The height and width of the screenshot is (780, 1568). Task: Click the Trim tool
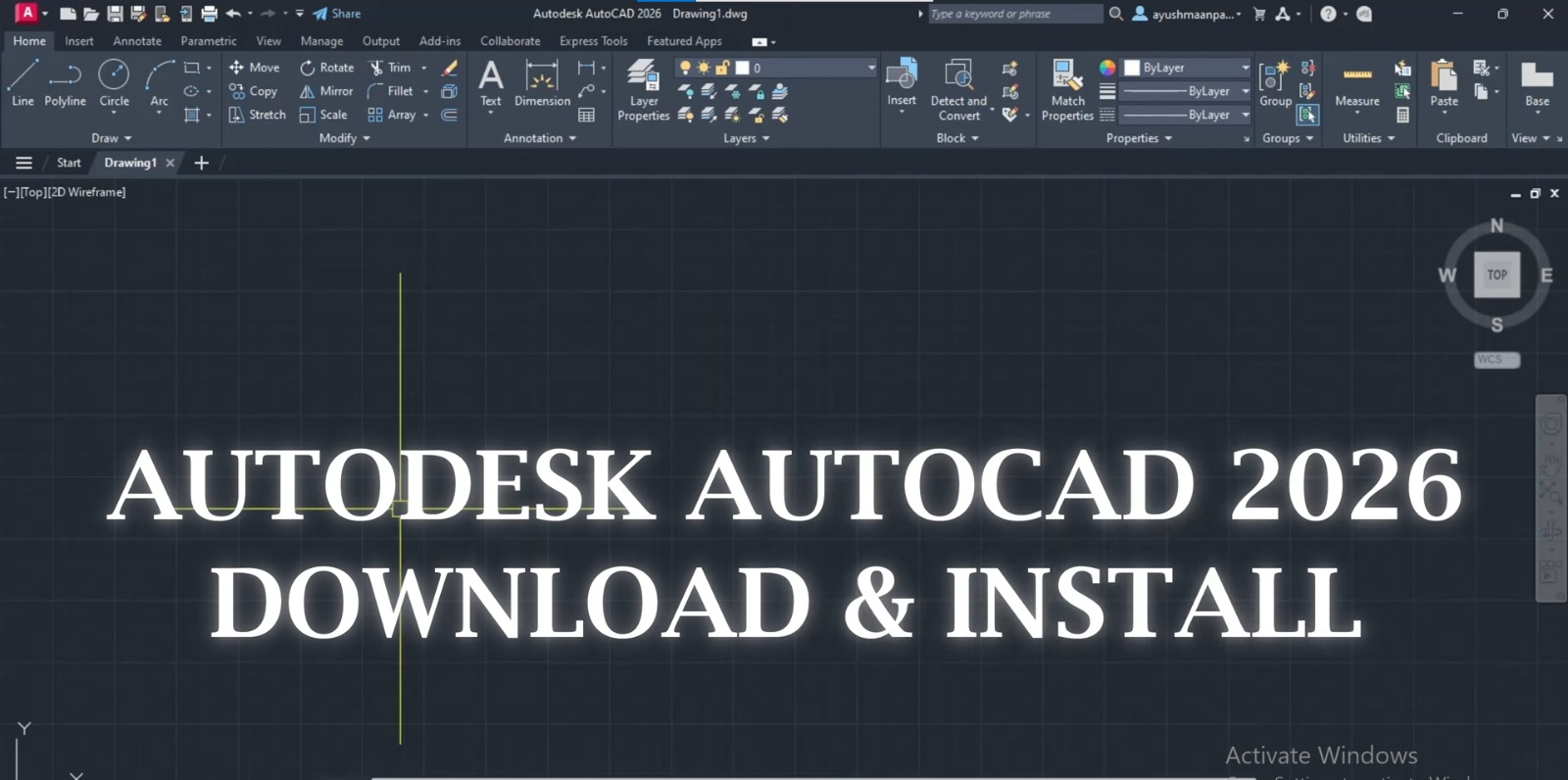(x=390, y=68)
